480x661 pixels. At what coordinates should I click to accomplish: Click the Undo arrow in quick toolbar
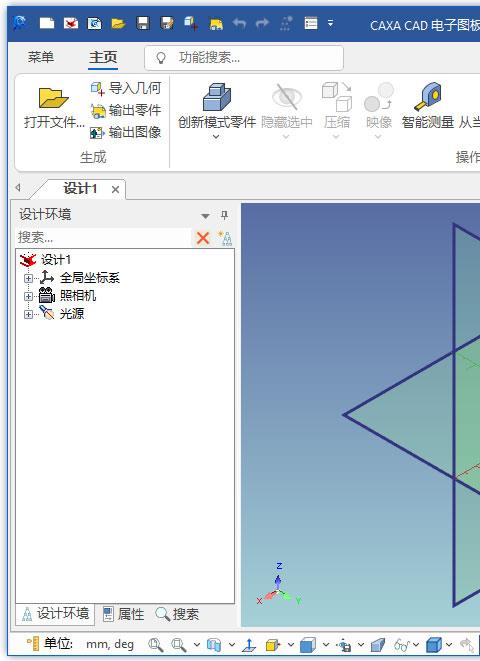pyautogui.click(x=239, y=23)
